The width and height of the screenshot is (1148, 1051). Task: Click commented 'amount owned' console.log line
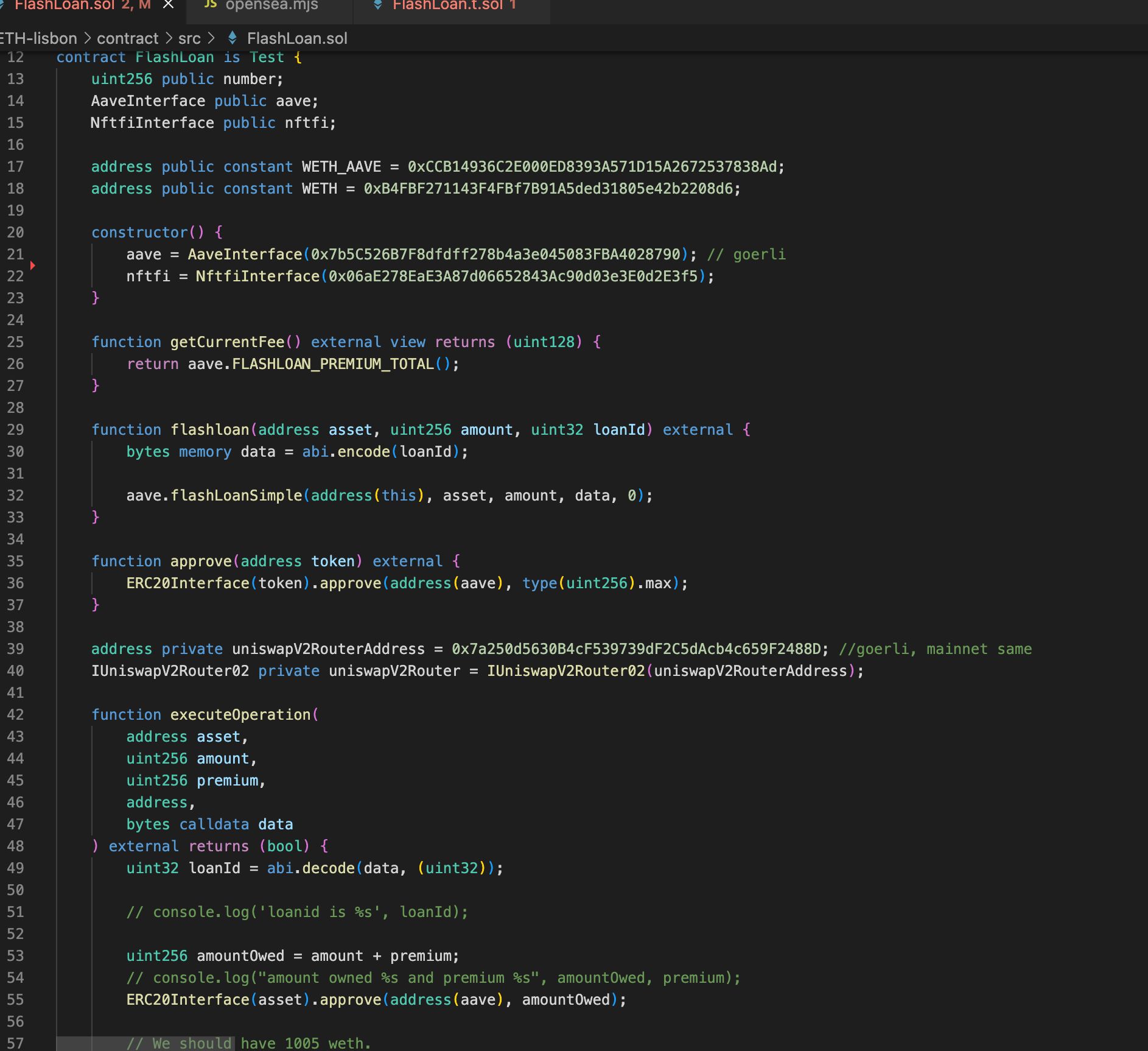pyautogui.click(x=433, y=978)
